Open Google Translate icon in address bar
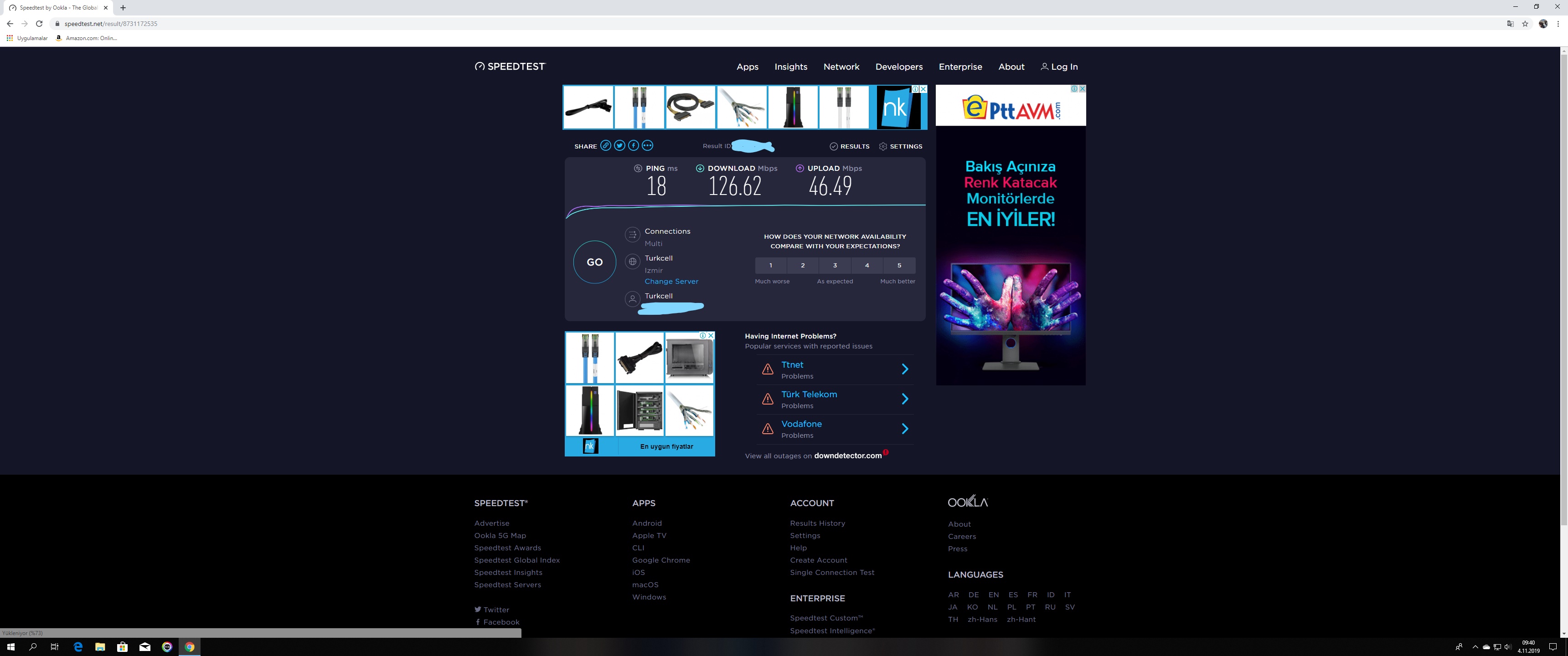1568x656 pixels. tap(1510, 24)
